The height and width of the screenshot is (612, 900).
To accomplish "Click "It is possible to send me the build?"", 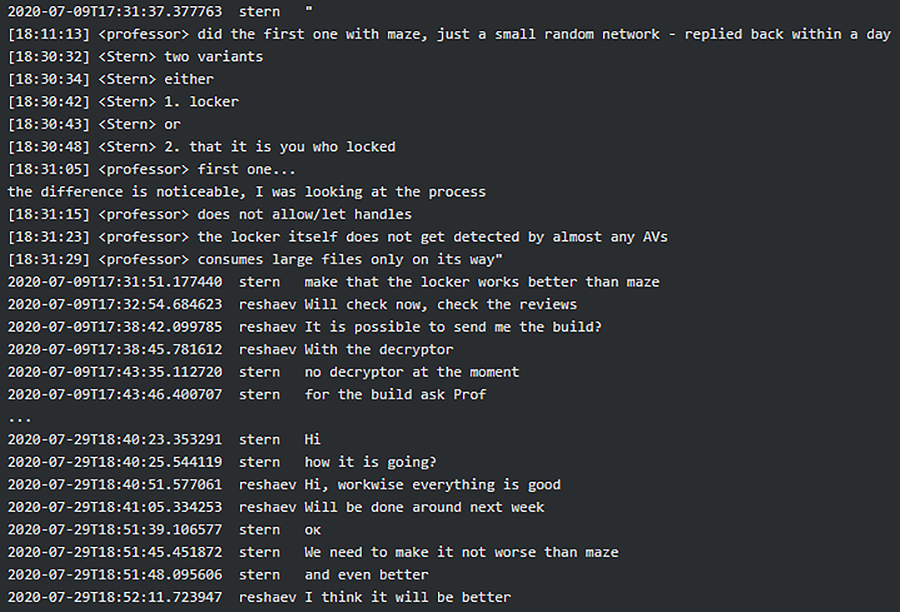I will [x=453, y=327].
